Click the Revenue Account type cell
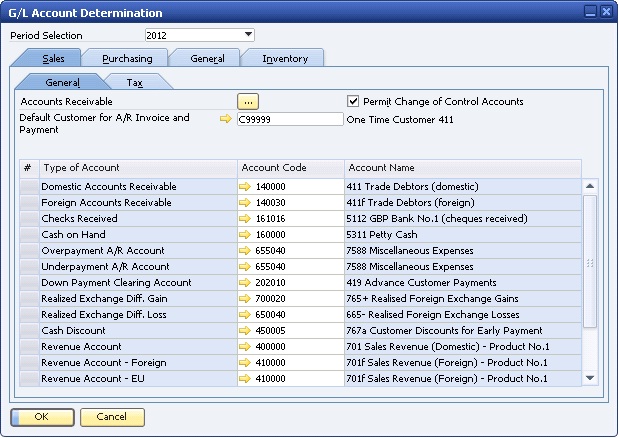 pos(138,346)
